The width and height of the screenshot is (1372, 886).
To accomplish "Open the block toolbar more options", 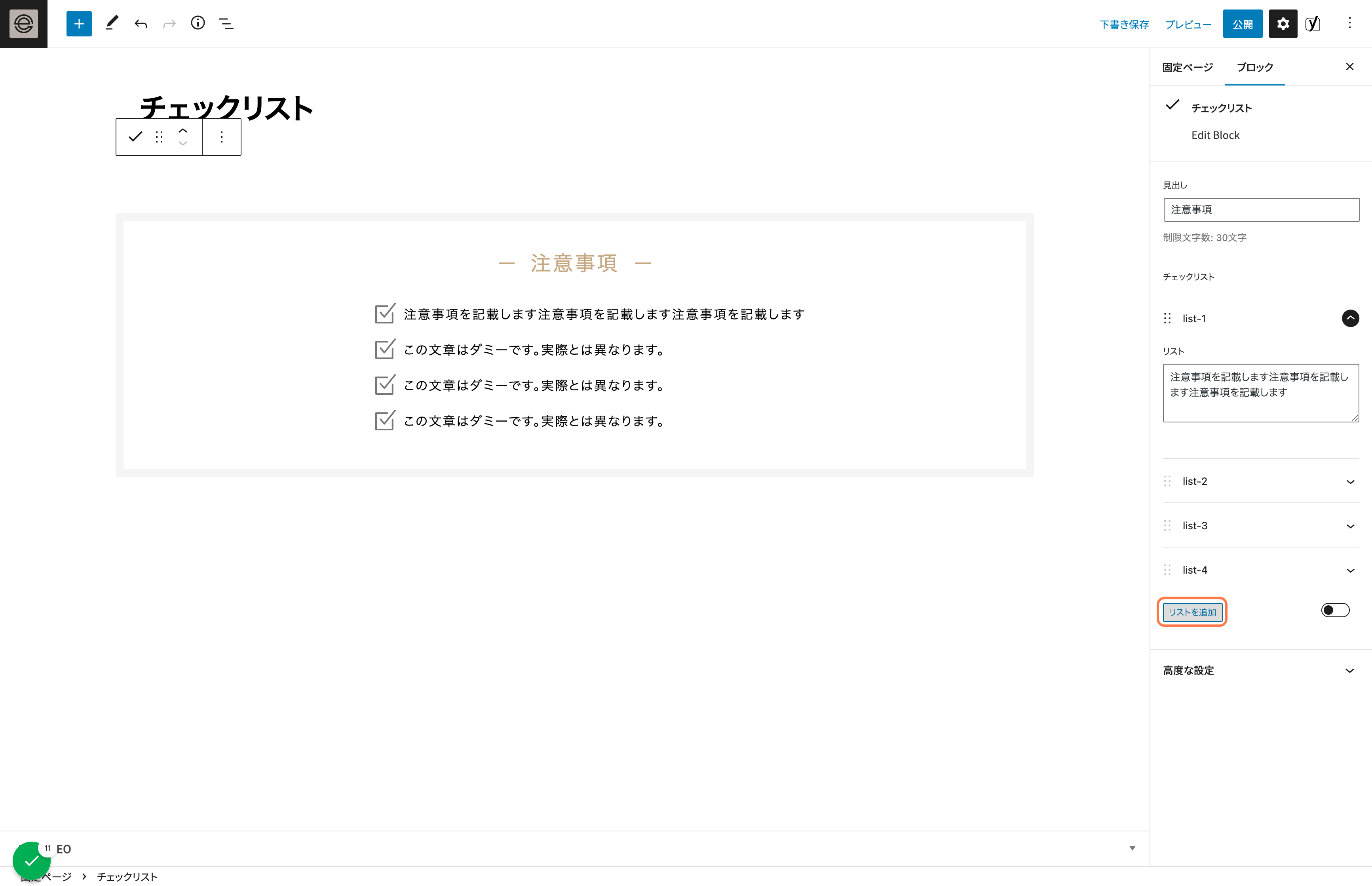I will coord(222,137).
